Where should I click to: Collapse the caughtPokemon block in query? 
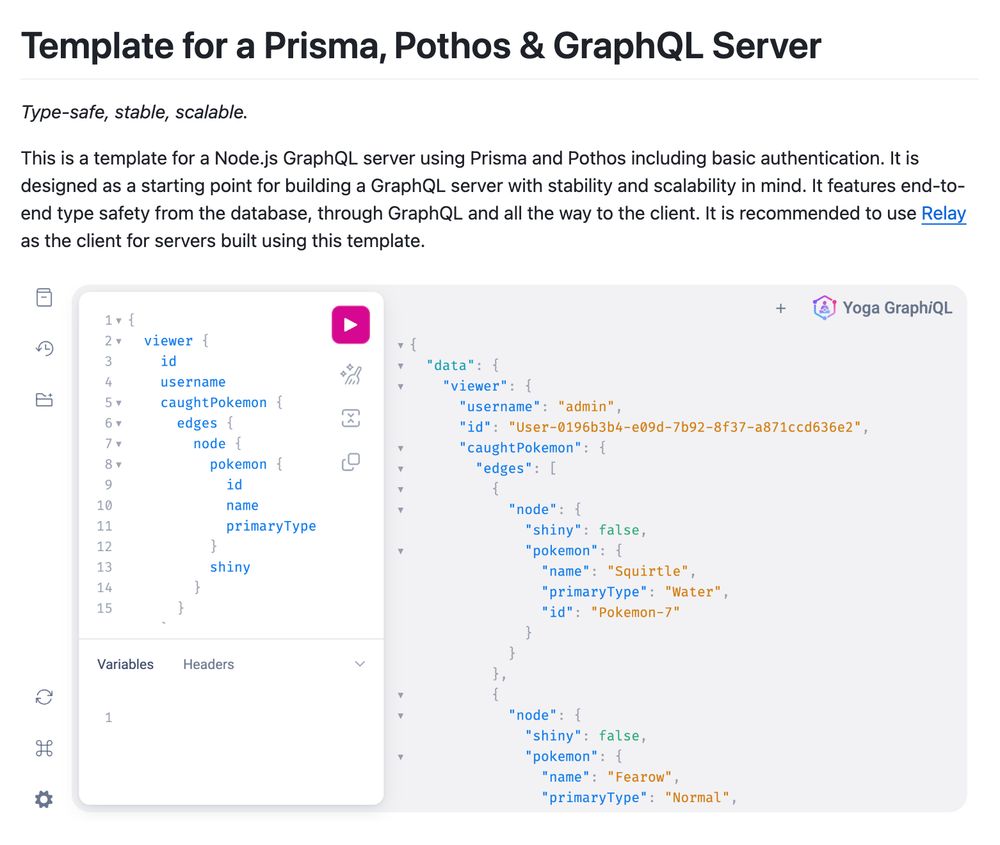pyautogui.click(x=119, y=403)
